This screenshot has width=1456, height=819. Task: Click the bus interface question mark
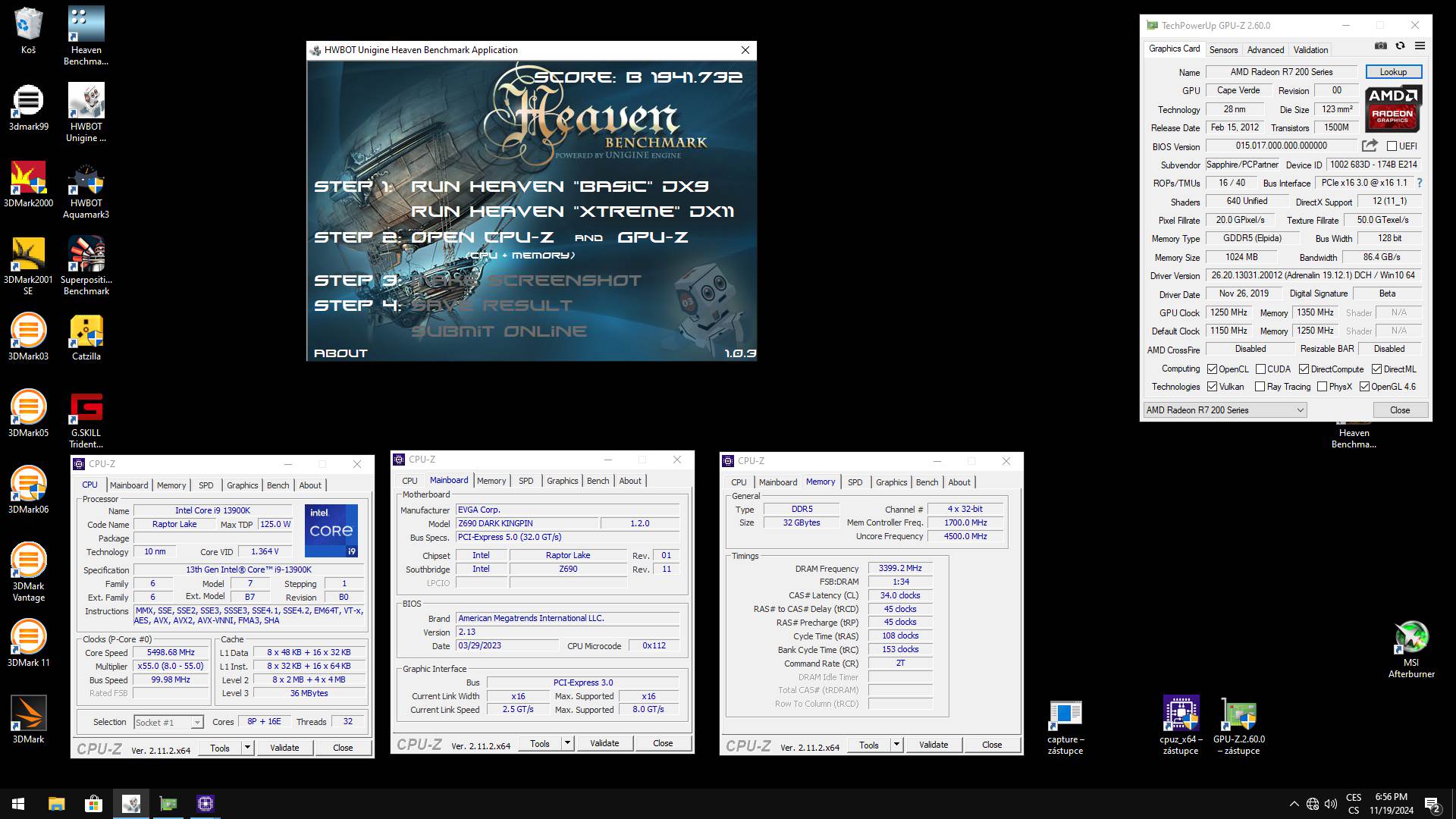pos(1420,183)
